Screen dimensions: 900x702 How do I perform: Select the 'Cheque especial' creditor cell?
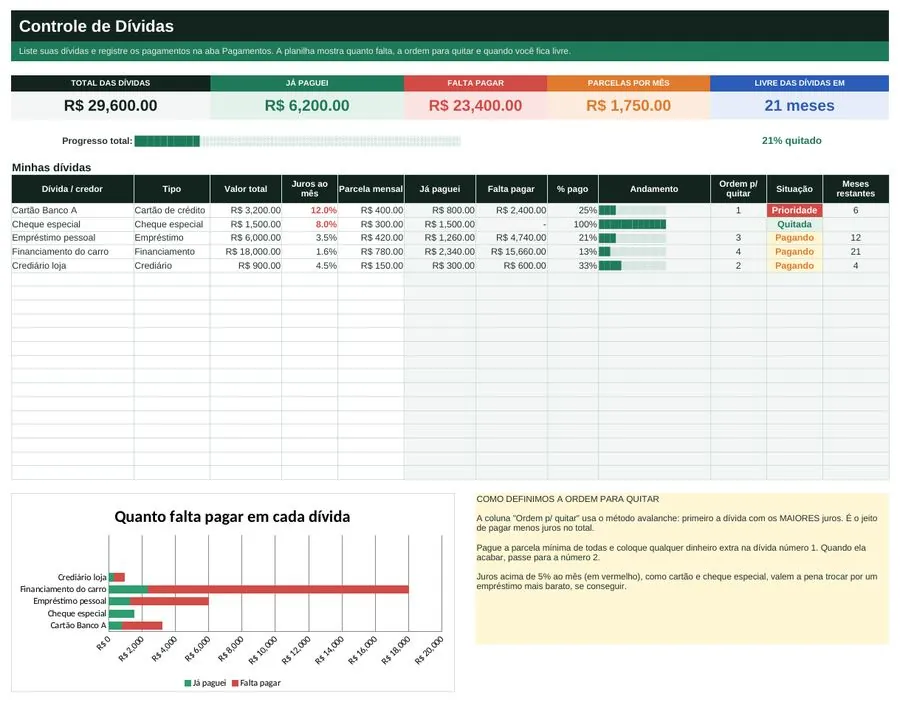pyautogui.click(x=72, y=224)
